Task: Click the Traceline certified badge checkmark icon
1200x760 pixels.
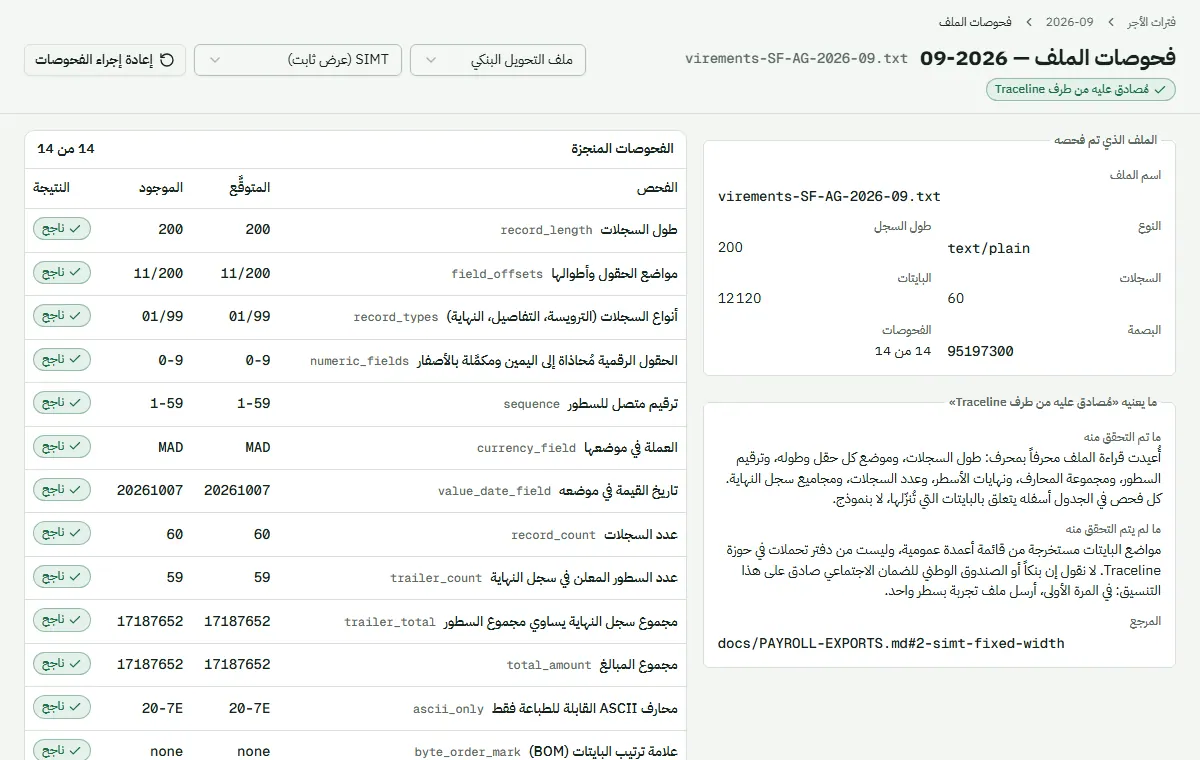Action: [x=1160, y=89]
